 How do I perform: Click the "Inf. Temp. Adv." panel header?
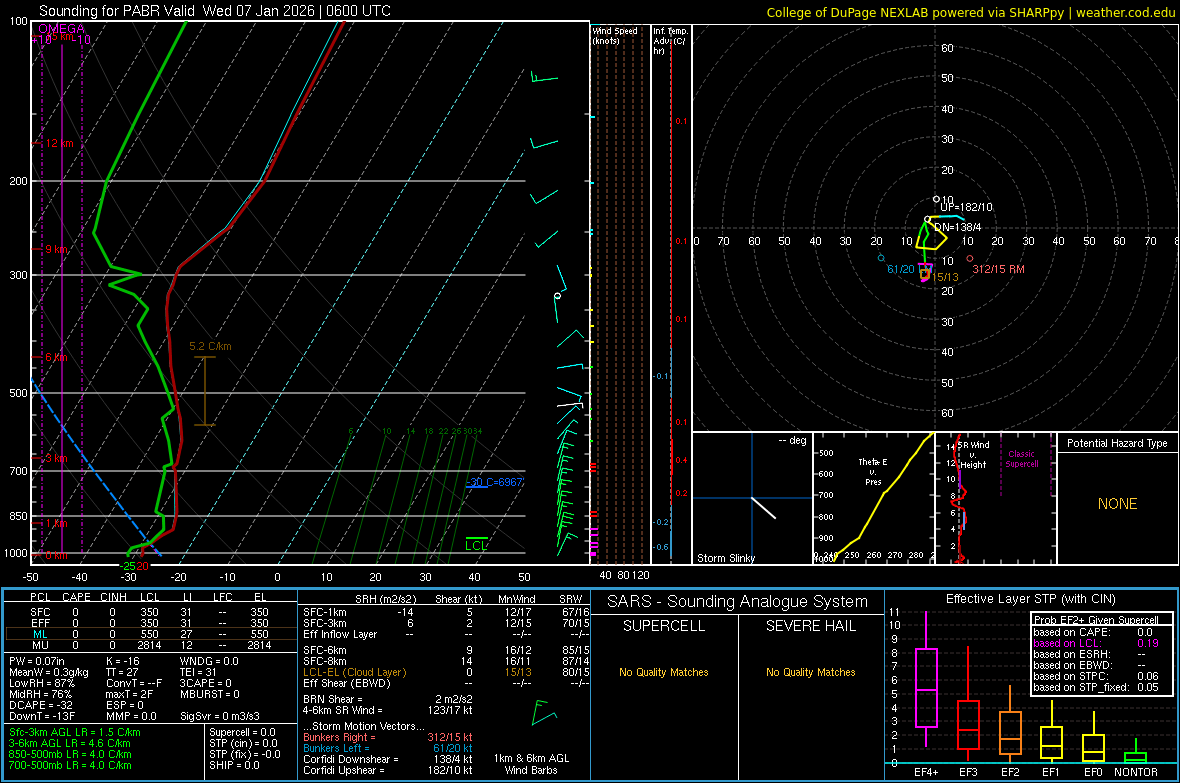click(x=670, y=41)
